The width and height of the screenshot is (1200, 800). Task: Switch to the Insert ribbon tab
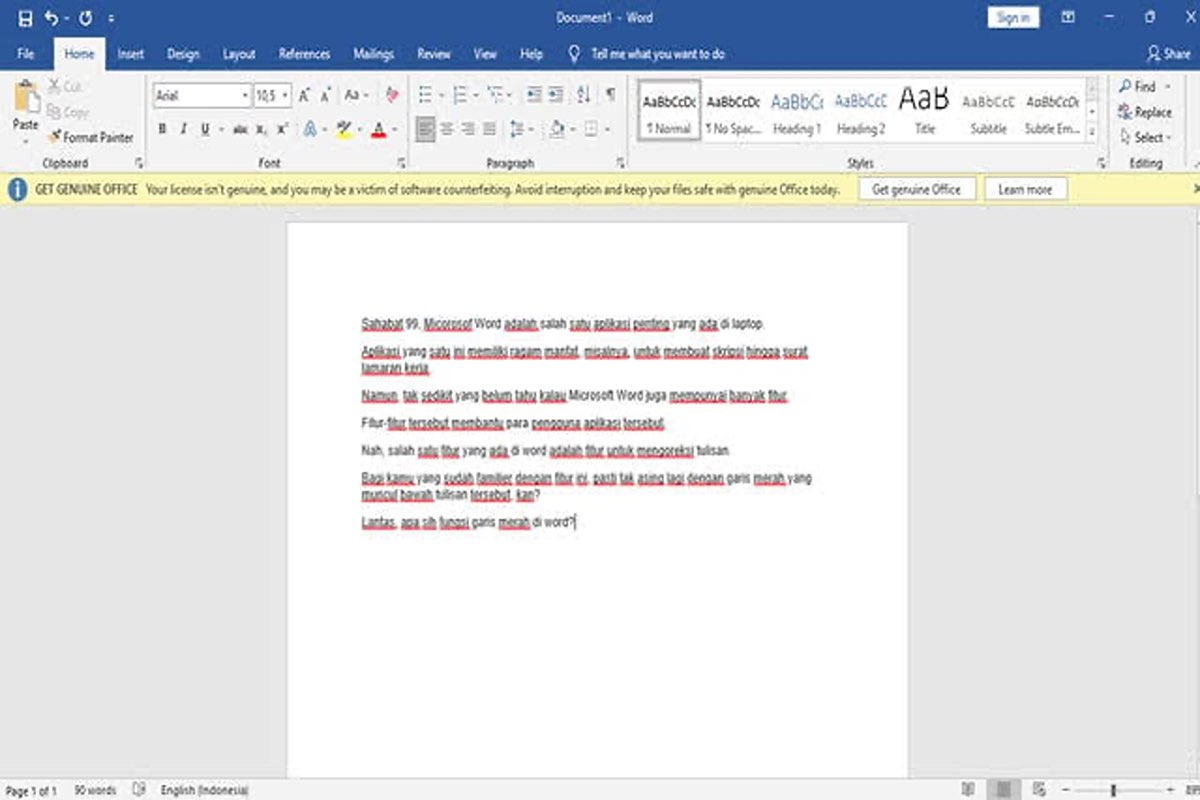point(131,53)
